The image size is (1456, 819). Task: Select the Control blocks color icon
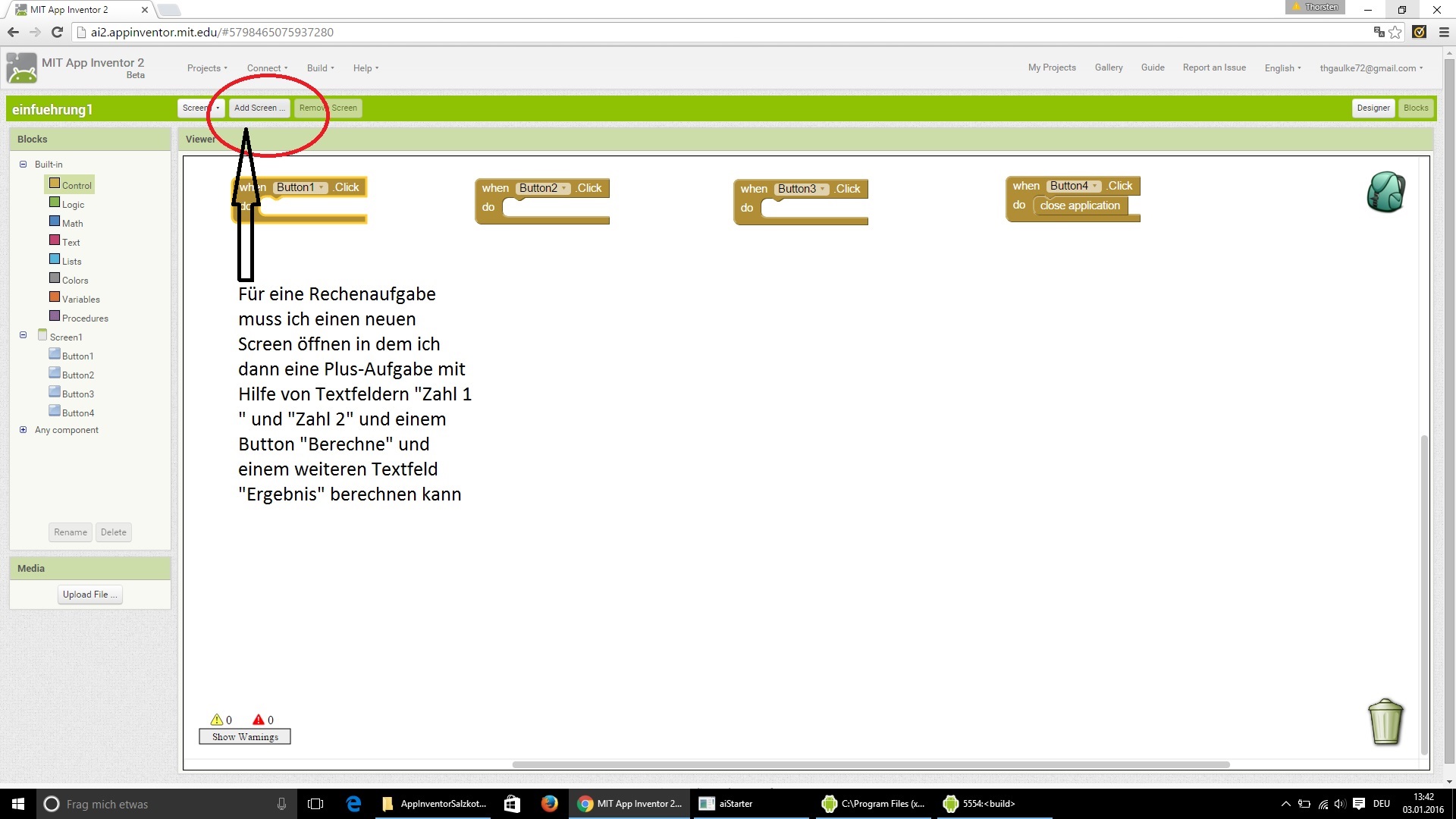[55, 184]
